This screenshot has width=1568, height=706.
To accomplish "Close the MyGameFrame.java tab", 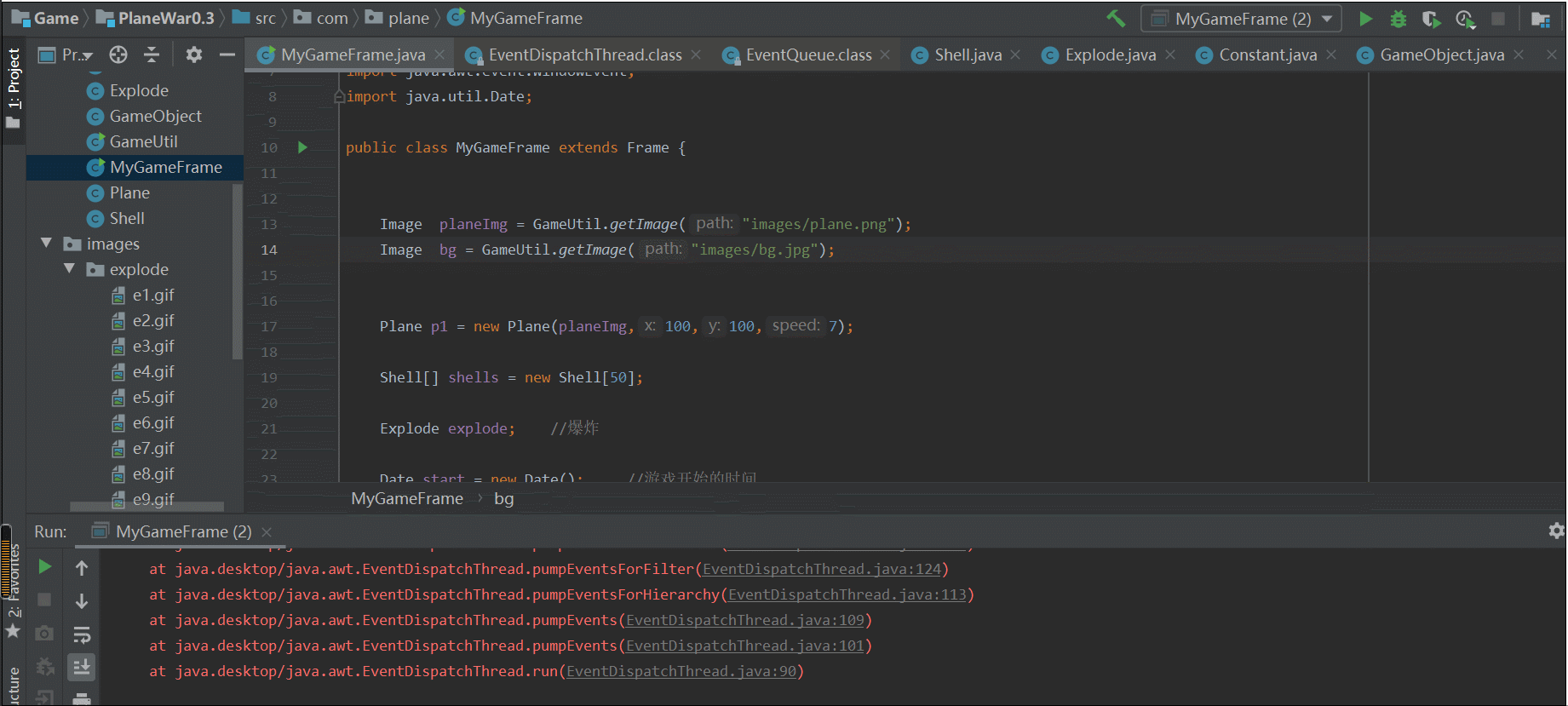I will pos(439,55).
